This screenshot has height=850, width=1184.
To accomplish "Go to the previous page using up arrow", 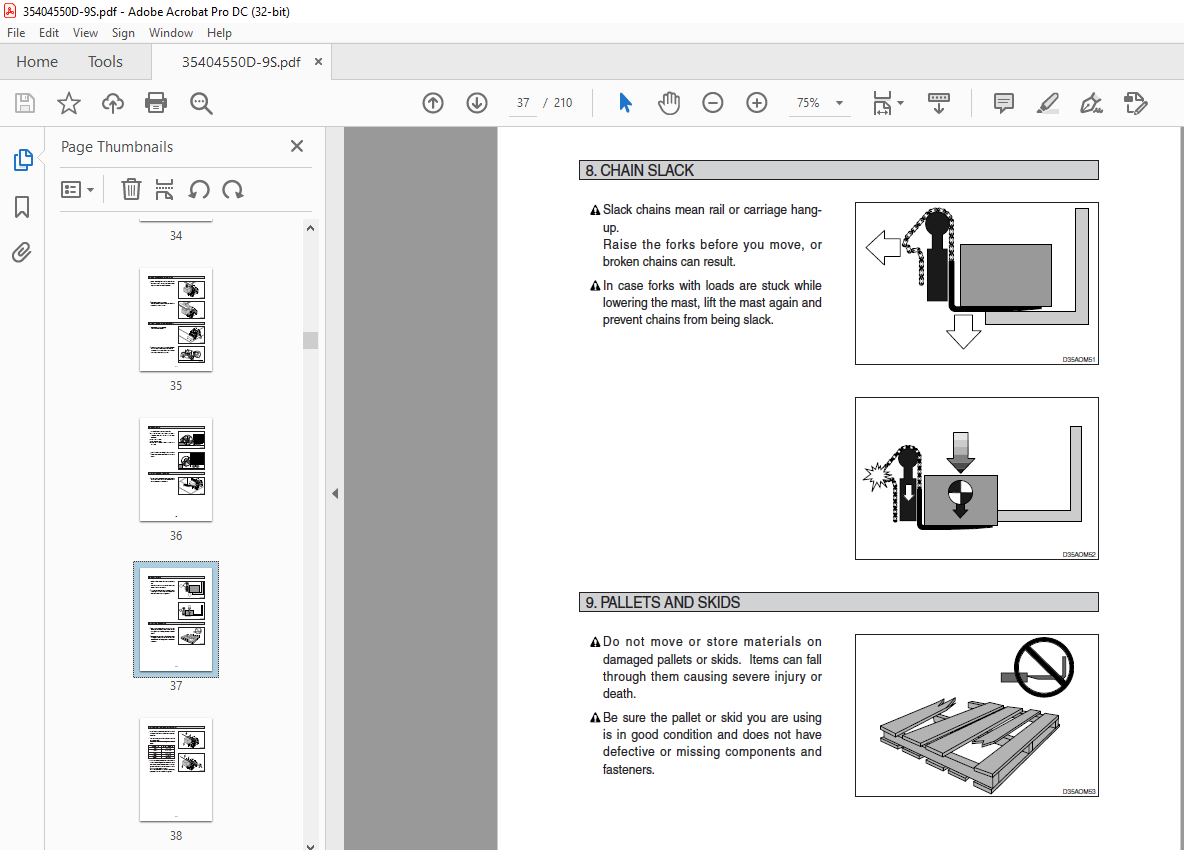I will click(433, 103).
